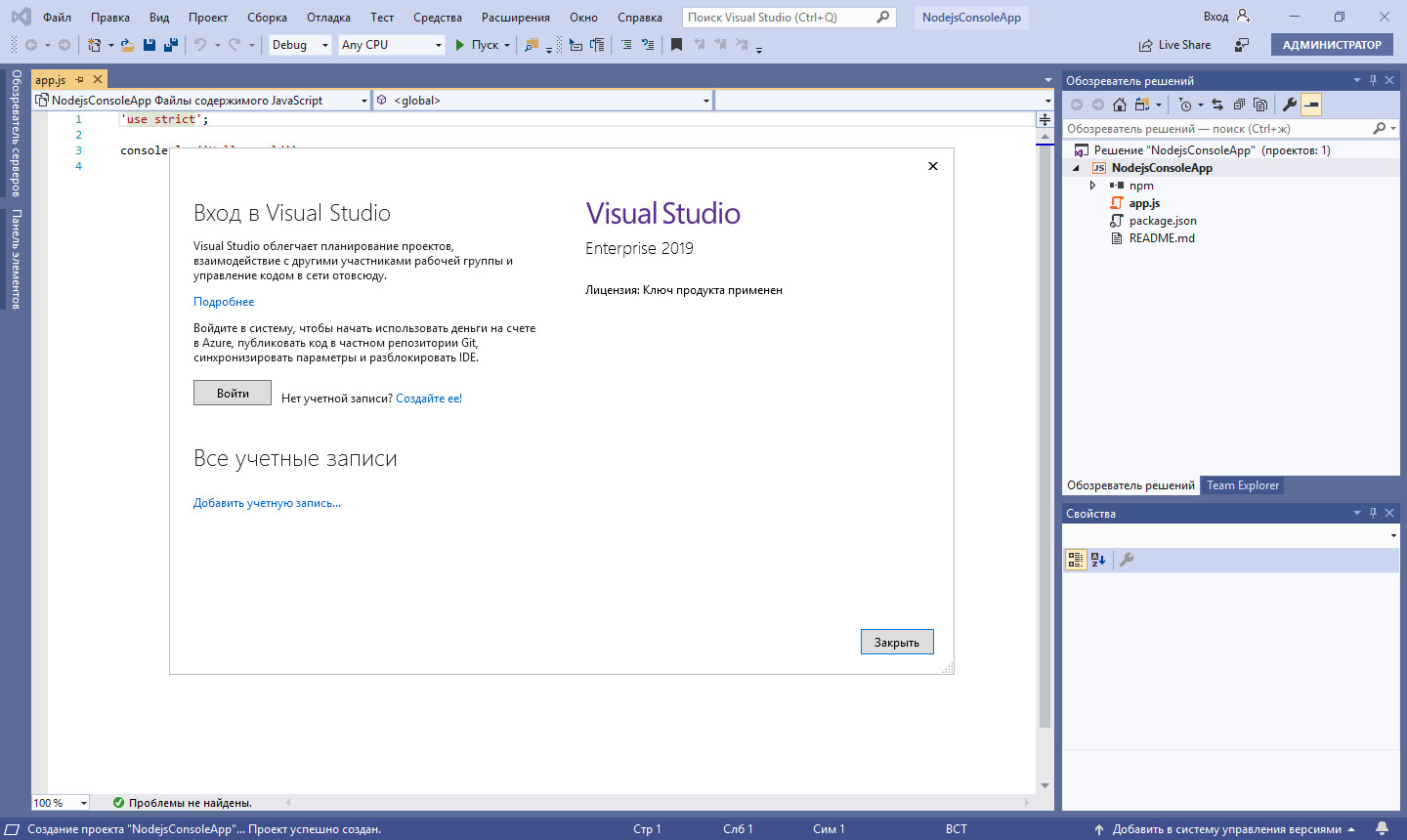
Task: Click the Switch Views icon in Solution Explorer
Action: pos(1141,105)
